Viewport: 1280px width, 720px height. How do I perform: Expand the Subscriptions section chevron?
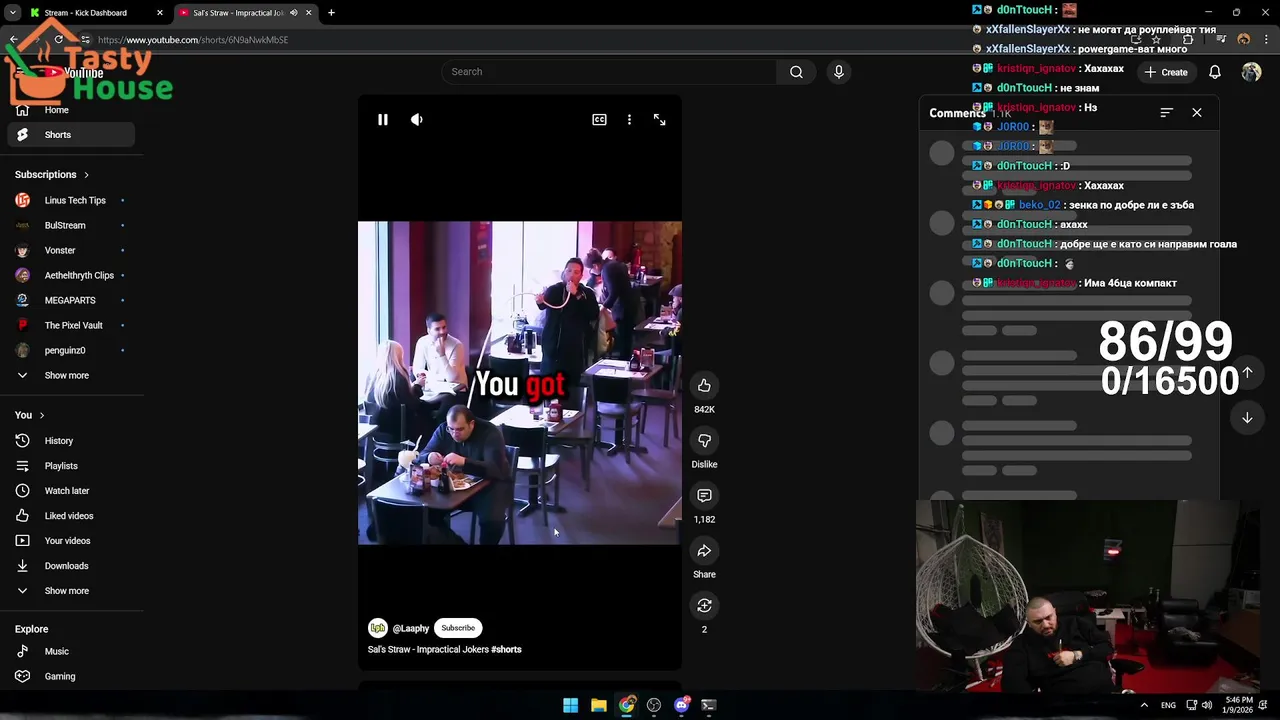[x=86, y=175]
